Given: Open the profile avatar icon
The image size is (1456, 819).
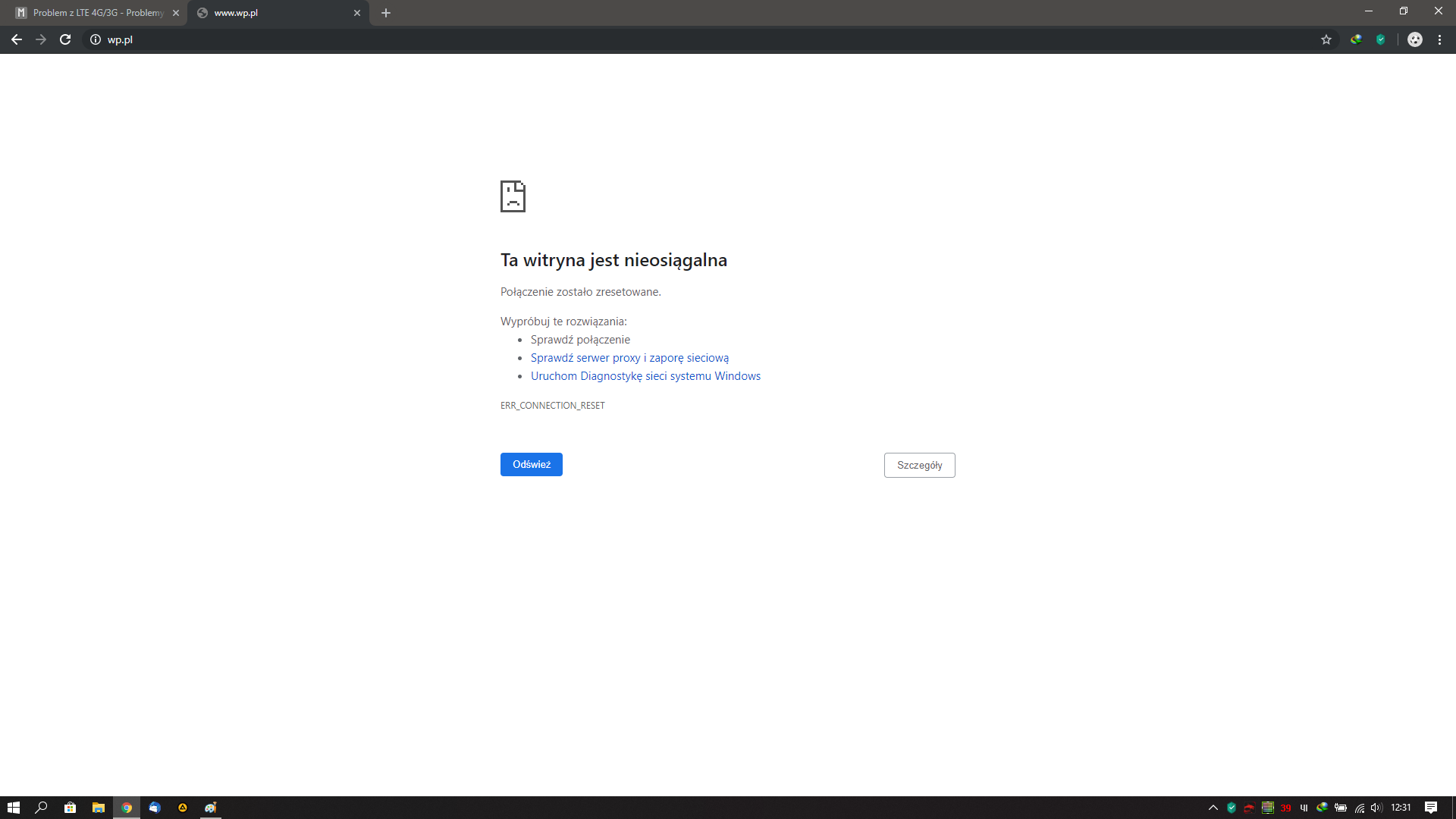Looking at the screenshot, I should click(1415, 39).
